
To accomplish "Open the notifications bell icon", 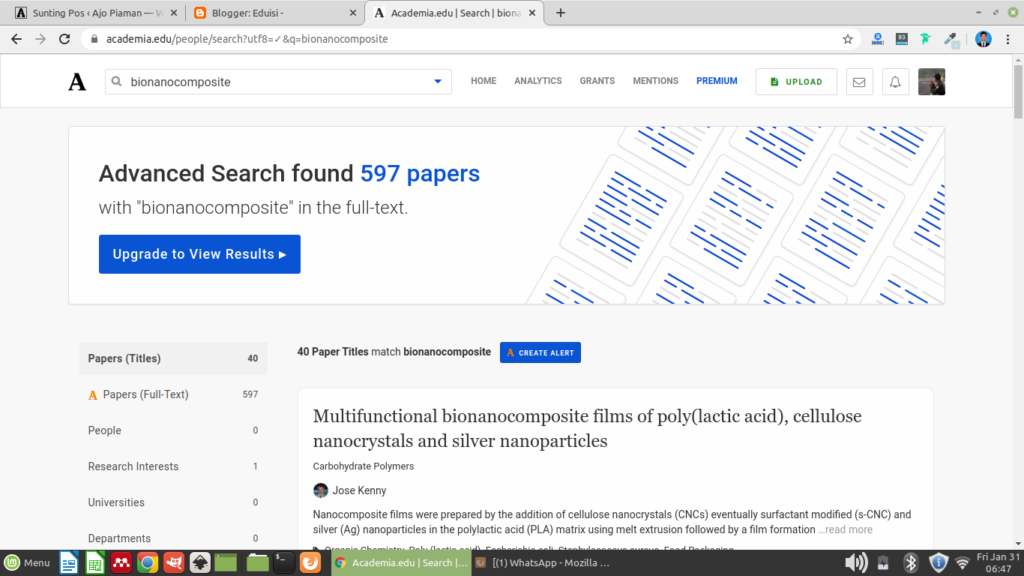I will click(895, 82).
